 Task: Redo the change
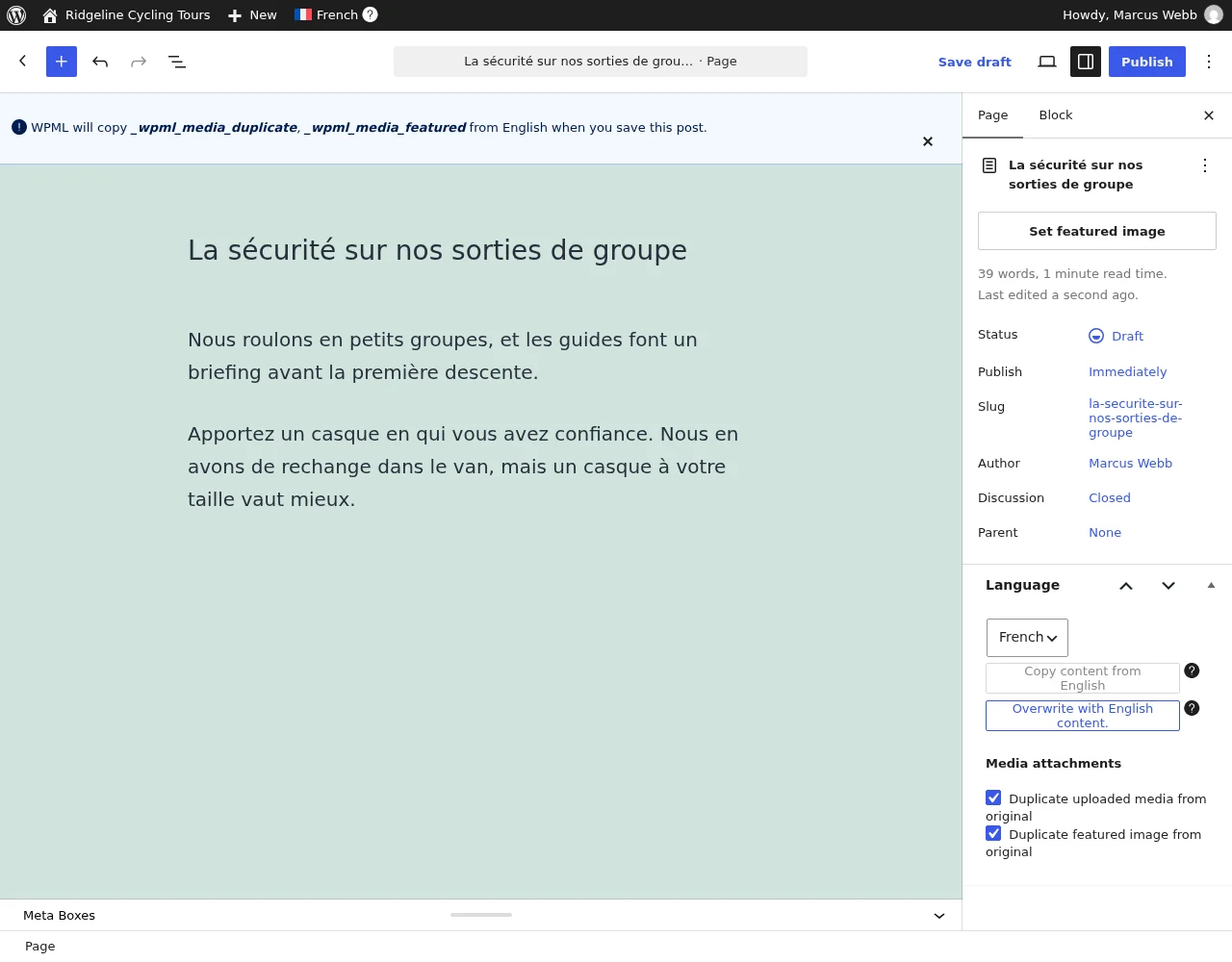[139, 62]
